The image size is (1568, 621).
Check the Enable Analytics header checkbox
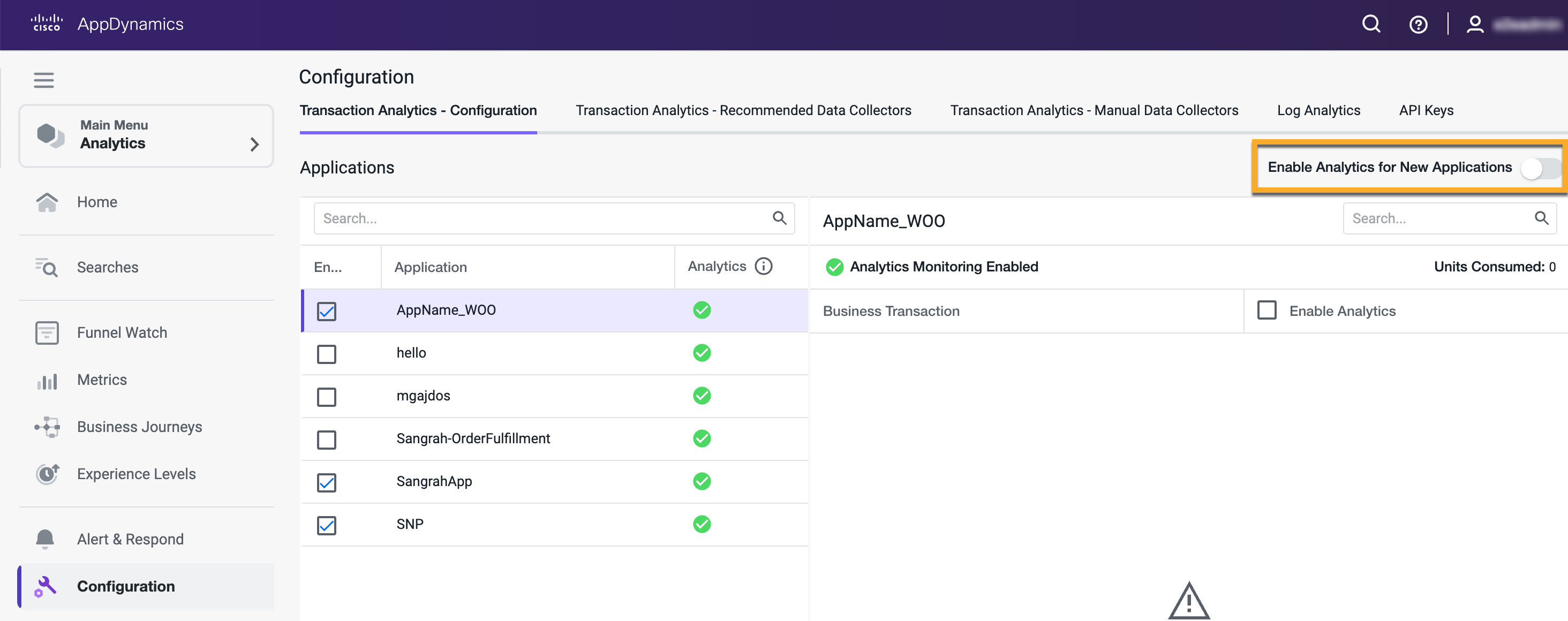1267,310
